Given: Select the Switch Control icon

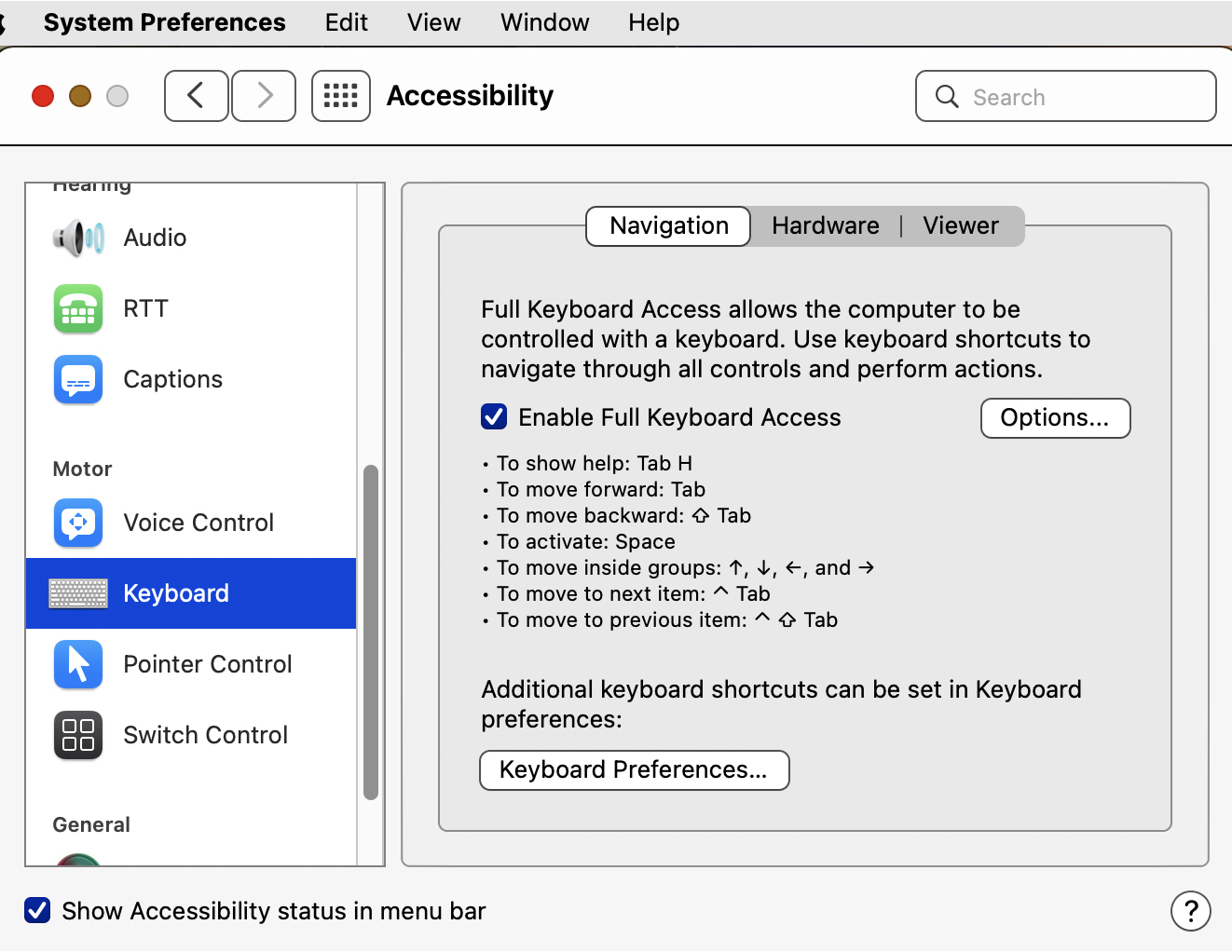Looking at the screenshot, I should pyautogui.click(x=78, y=735).
